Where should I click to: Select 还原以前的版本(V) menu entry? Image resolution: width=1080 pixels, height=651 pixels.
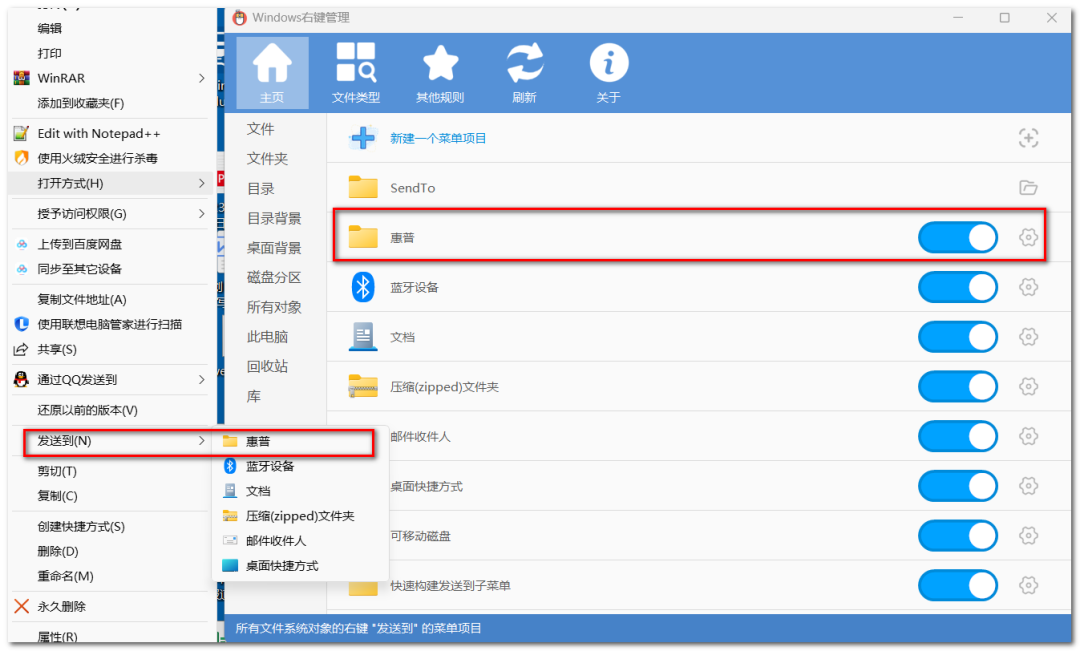87,410
